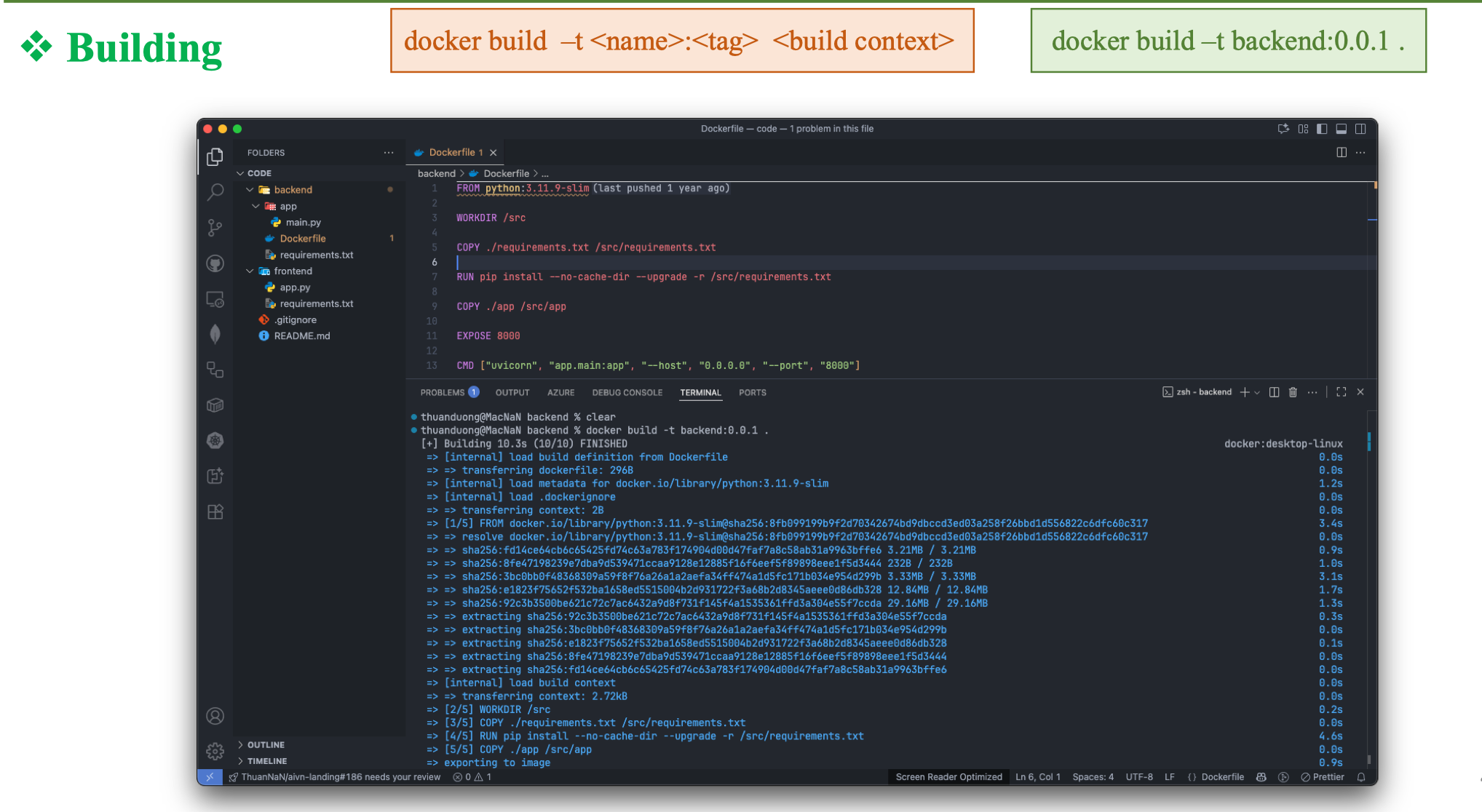Open the Explorer files icon

215,156
